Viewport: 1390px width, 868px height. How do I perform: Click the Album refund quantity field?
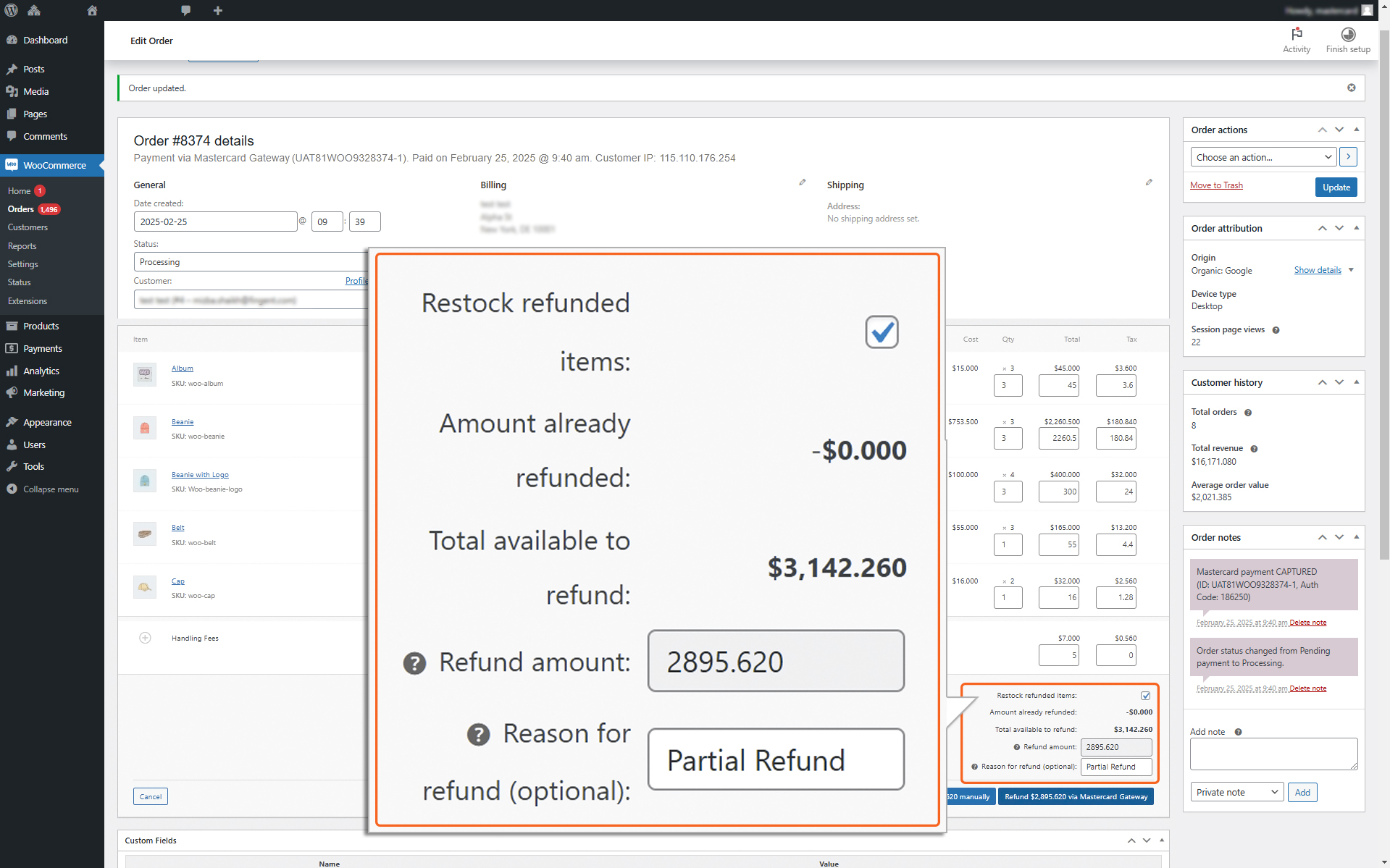1008,386
